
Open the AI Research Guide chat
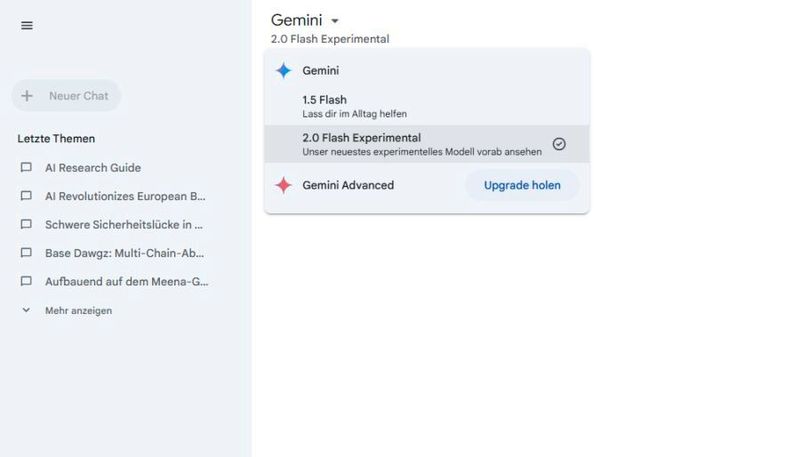pyautogui.click(x=93, y=168)
